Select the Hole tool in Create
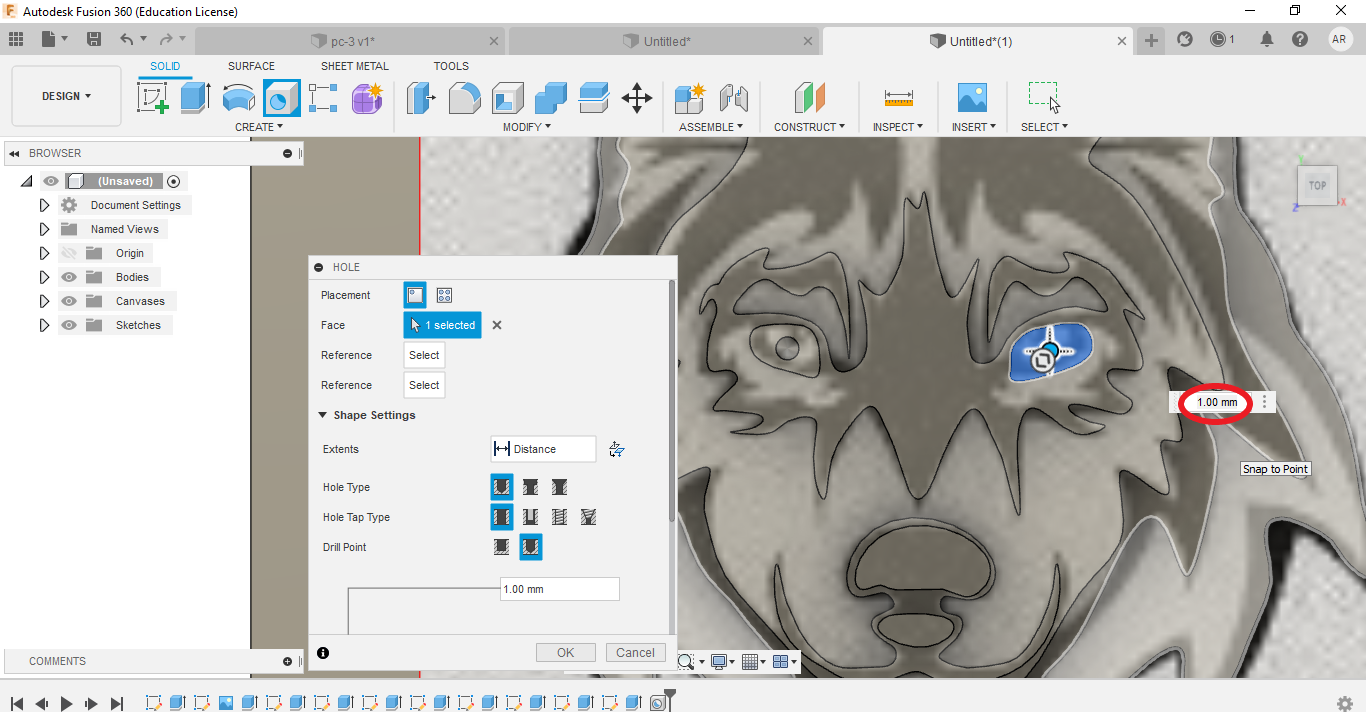 281,98
